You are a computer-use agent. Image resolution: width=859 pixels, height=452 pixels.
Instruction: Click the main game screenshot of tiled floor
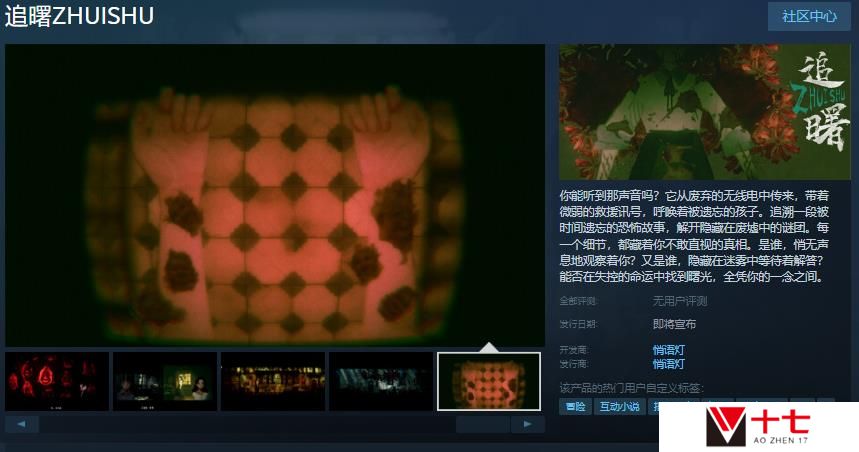tap(274, 195)
